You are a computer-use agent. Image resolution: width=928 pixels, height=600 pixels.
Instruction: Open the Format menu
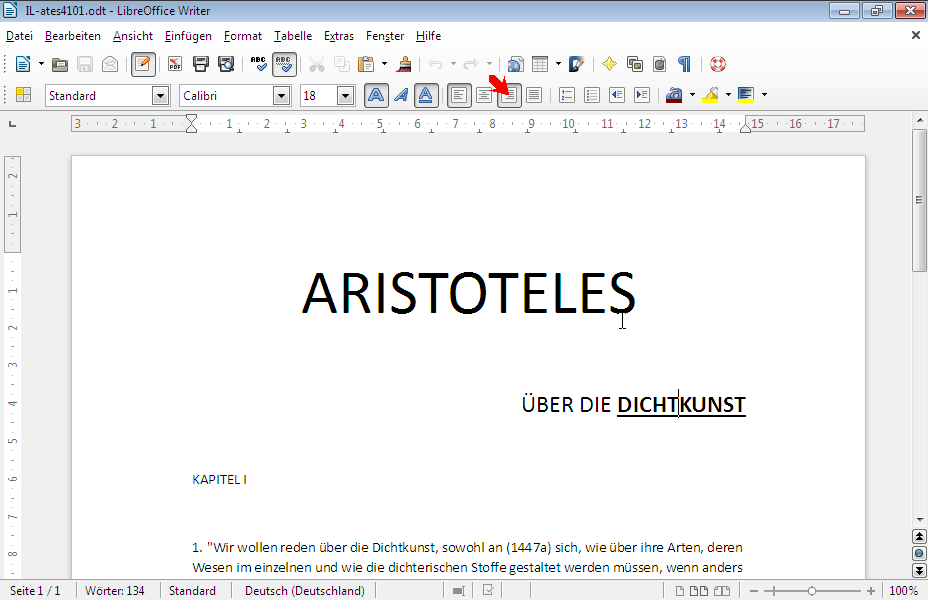243,36
